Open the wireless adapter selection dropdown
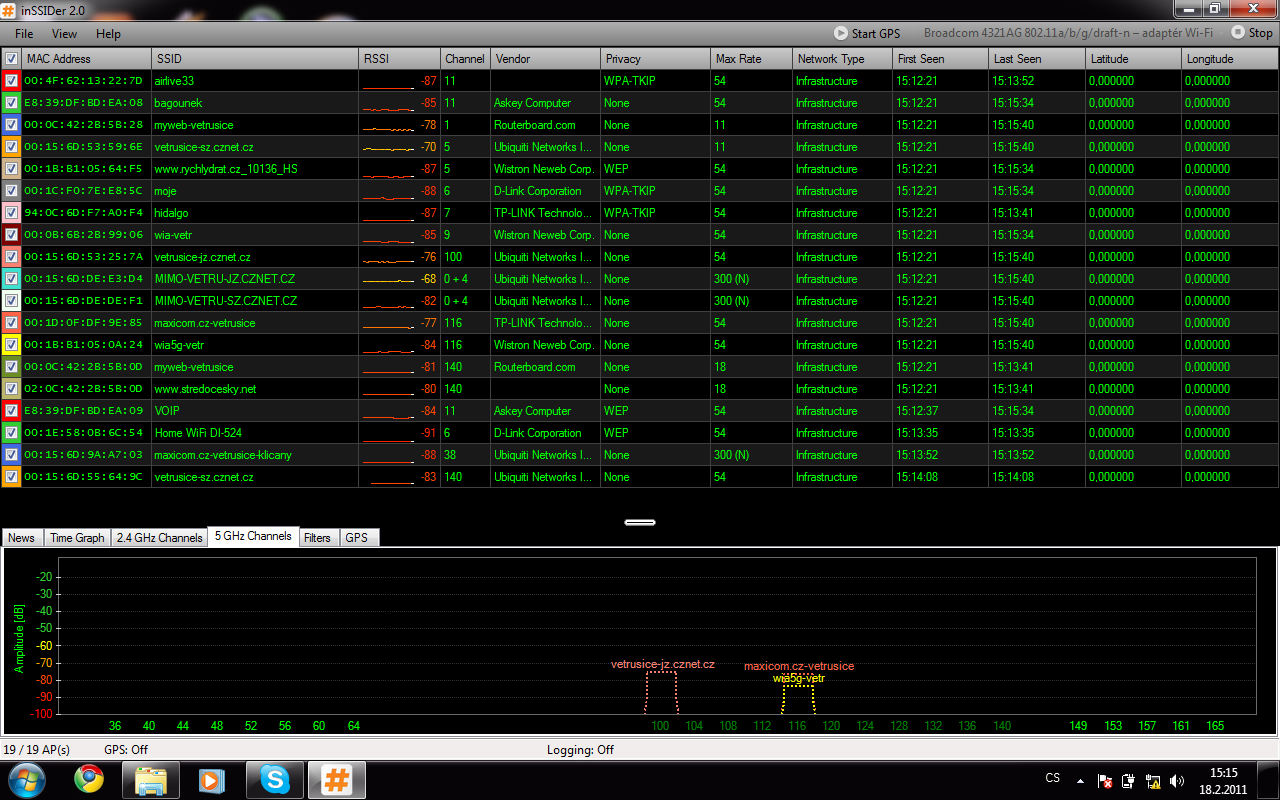This screenshot has height=800, width=1280. coord(1067,33)
